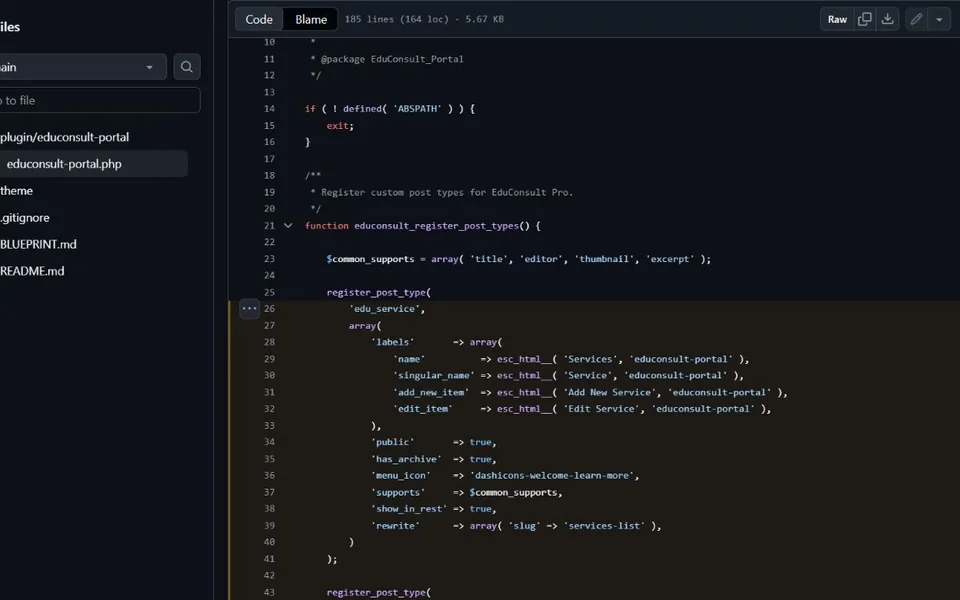Focus the Go to file input
The height and width of the screenshot is (600, 960).
click(x=100, y=100)
